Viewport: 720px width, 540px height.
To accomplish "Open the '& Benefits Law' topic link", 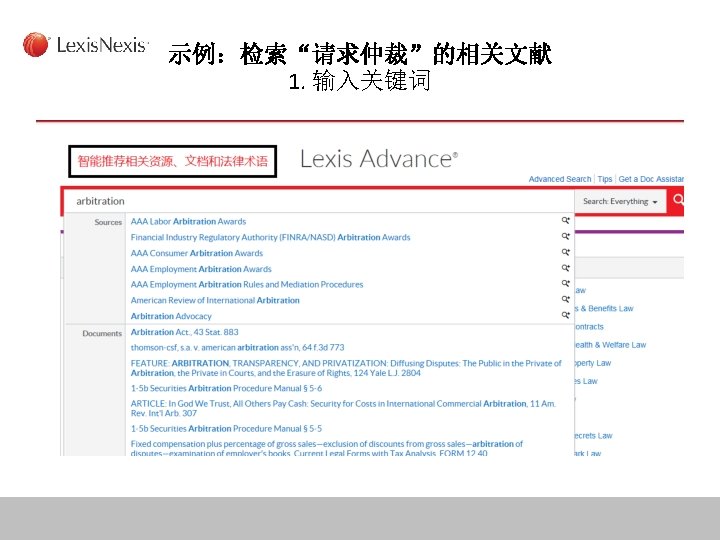I will click(x=604, y=309).
